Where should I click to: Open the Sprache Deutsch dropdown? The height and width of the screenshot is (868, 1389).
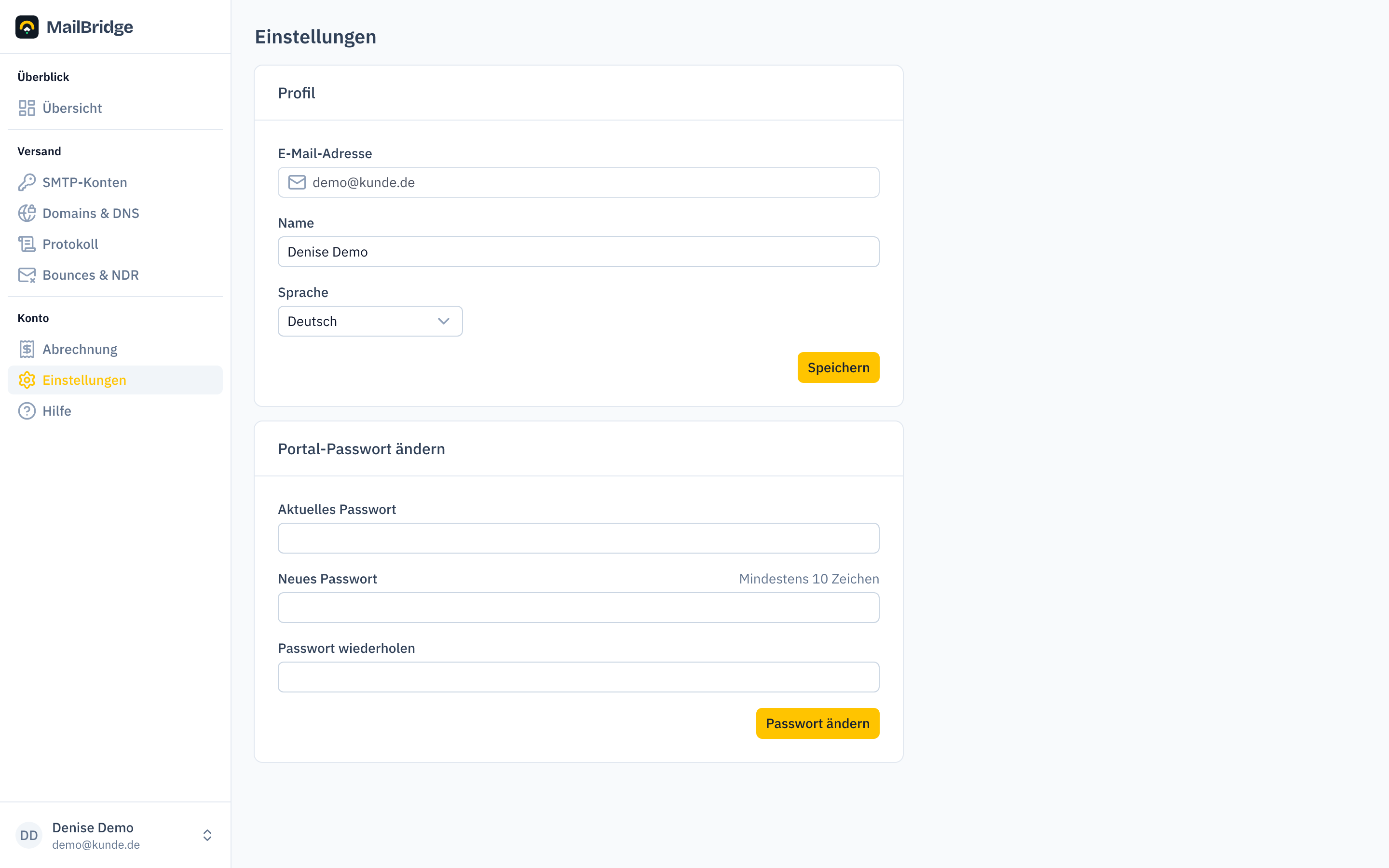tap(370, 321)
